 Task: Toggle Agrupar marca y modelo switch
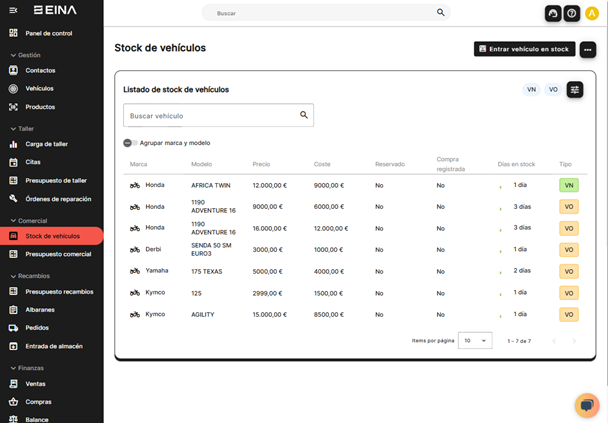(130, 143)
